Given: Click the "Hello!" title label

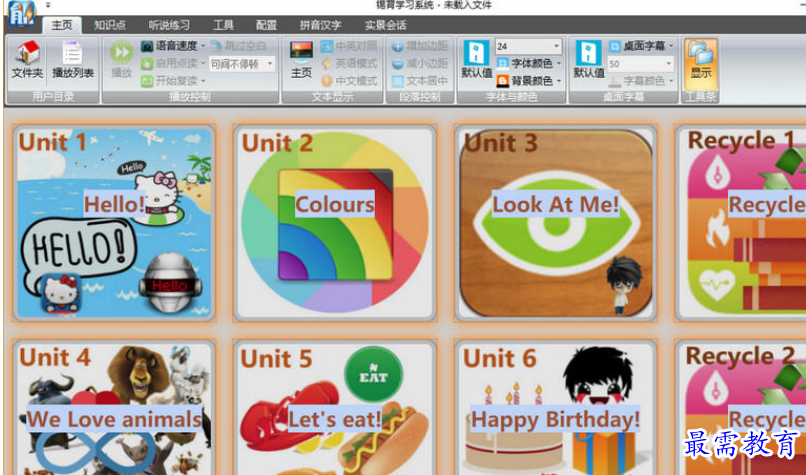Looking at the screenshot, I should (115, 205).
